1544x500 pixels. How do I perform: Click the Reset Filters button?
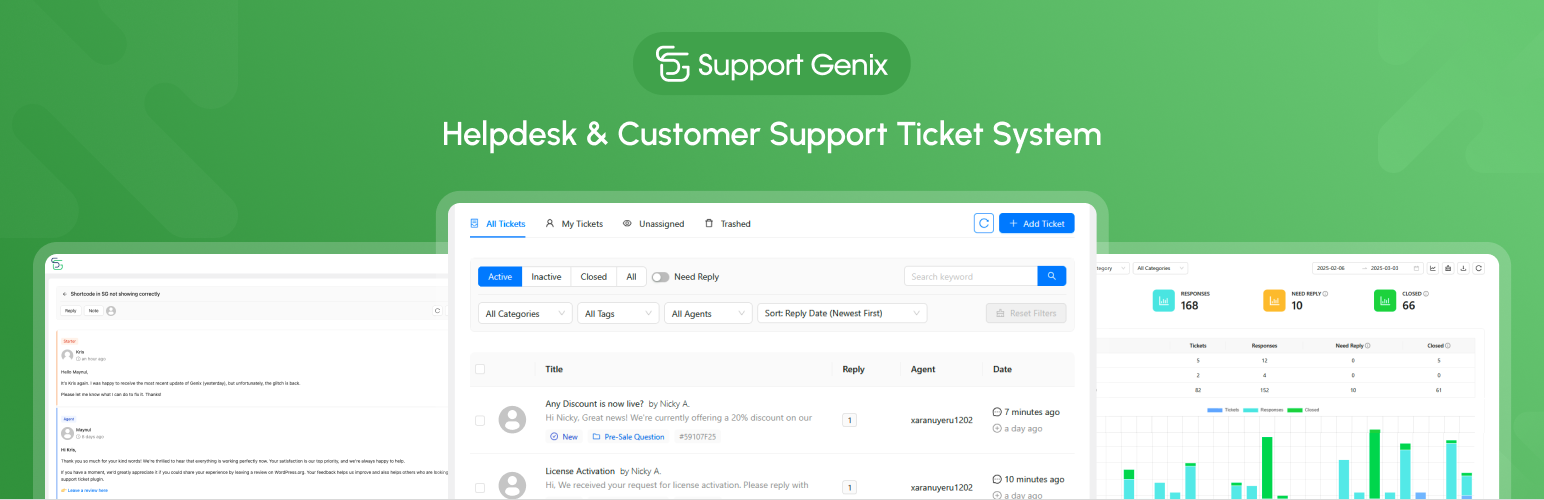coord(1026,313)
